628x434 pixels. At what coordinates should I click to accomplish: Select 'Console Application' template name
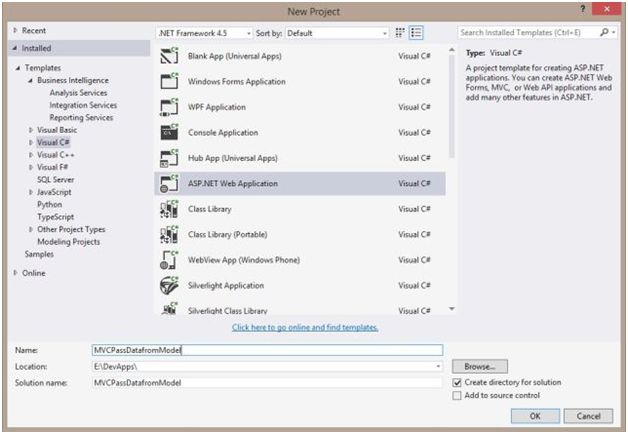pos(223,133)
